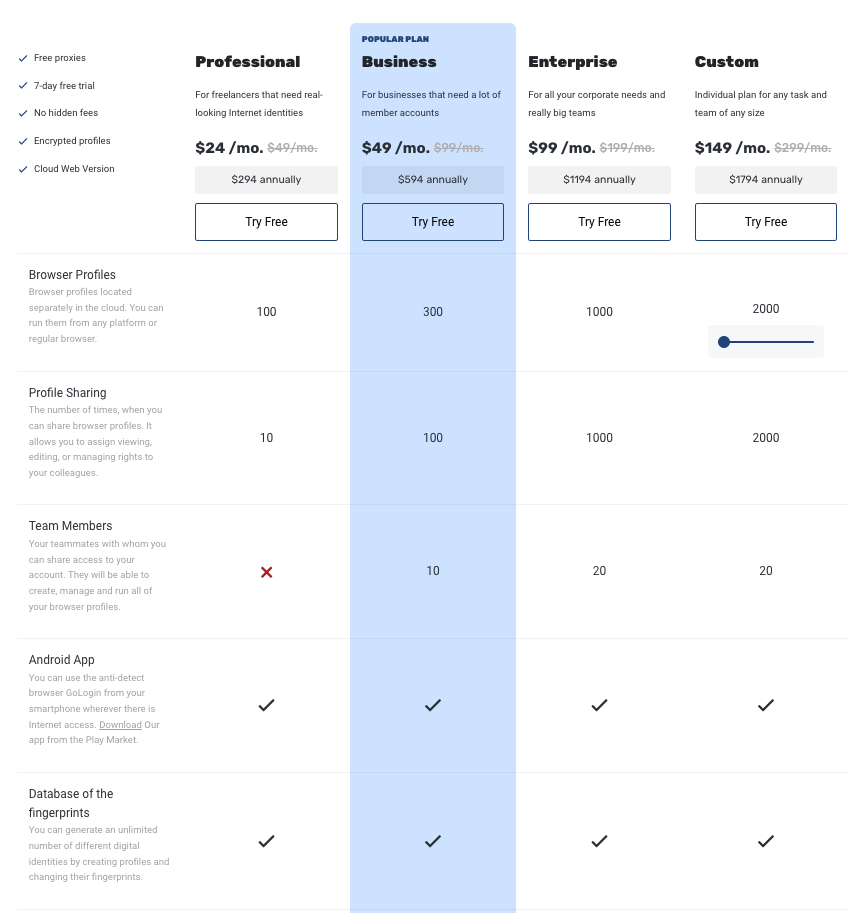Image resolution: width=857 pixels, height=913 pixels.
Task: Click the red X under Professional Team Members
Action: pos(266,572)
